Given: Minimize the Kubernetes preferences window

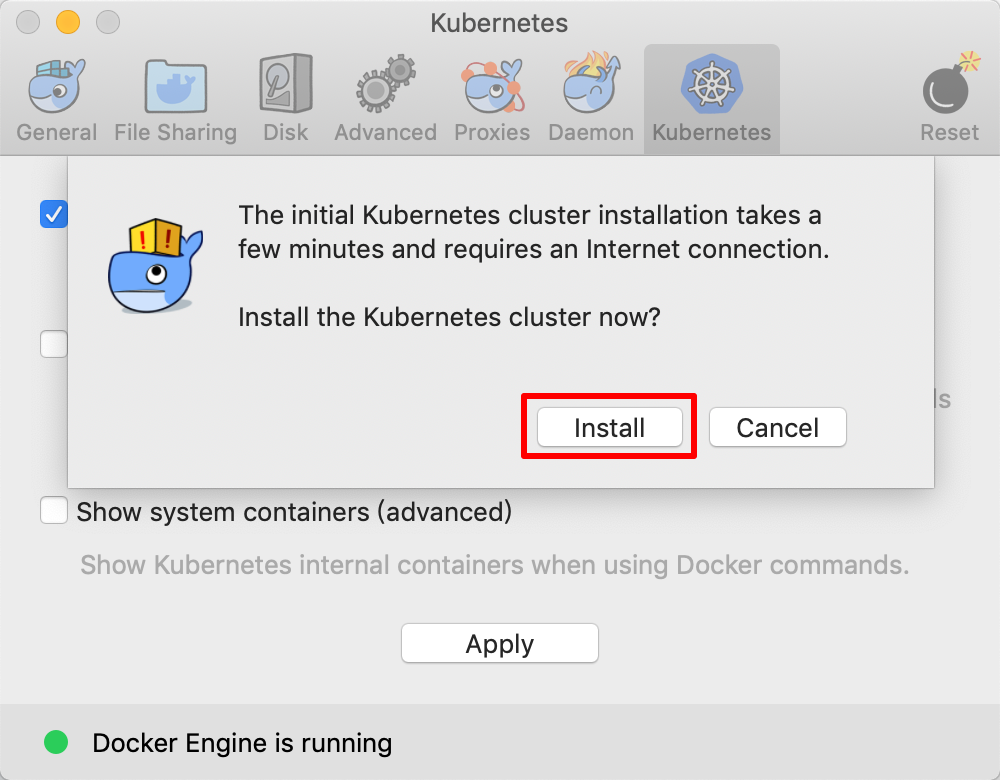Looking at the screenshot, I should [x=68, y=22].
